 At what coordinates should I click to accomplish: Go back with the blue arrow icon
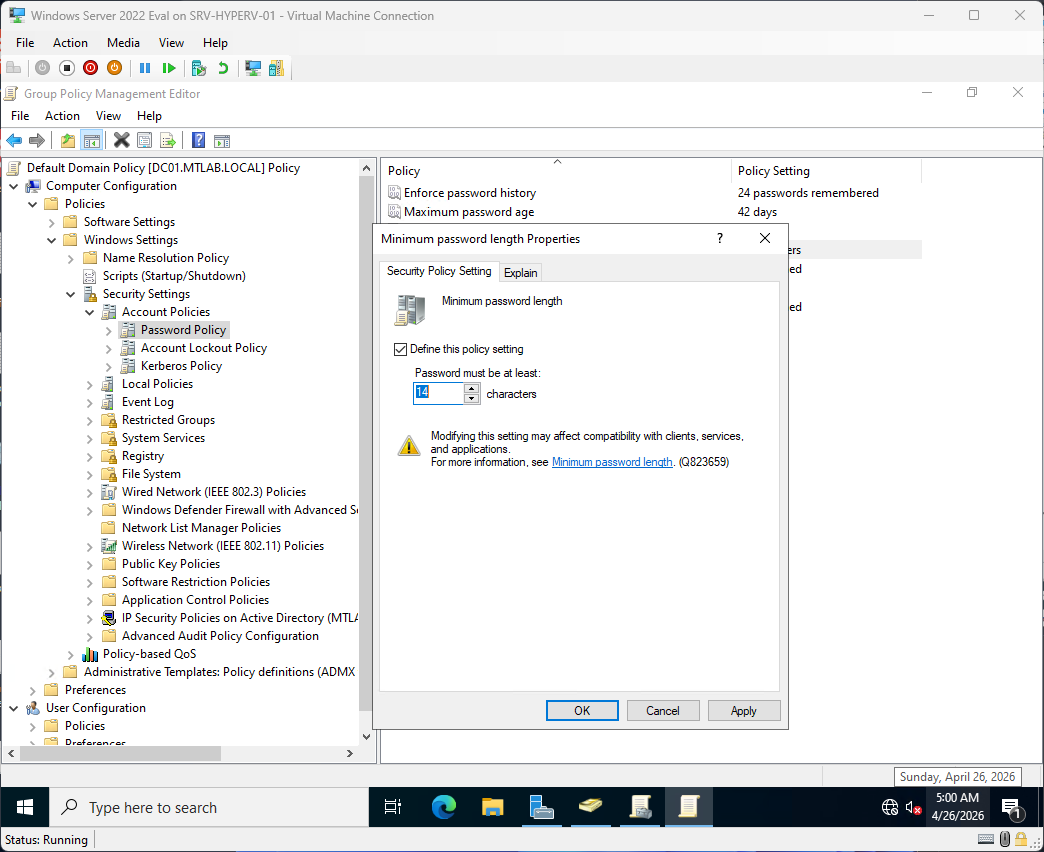(14, 140)
